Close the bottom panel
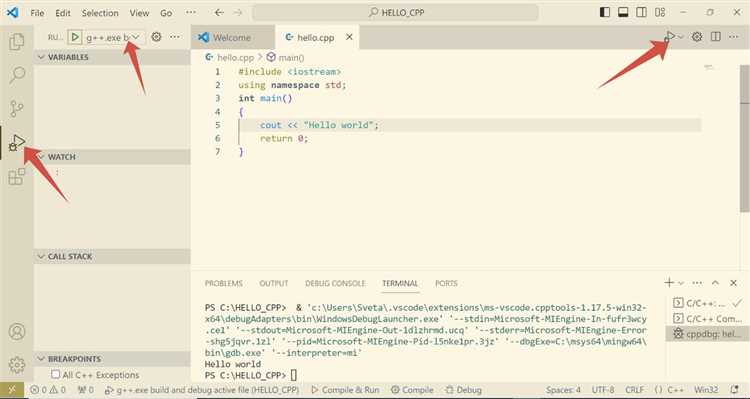This screenshot has width=750, height=399. [733, 283]
